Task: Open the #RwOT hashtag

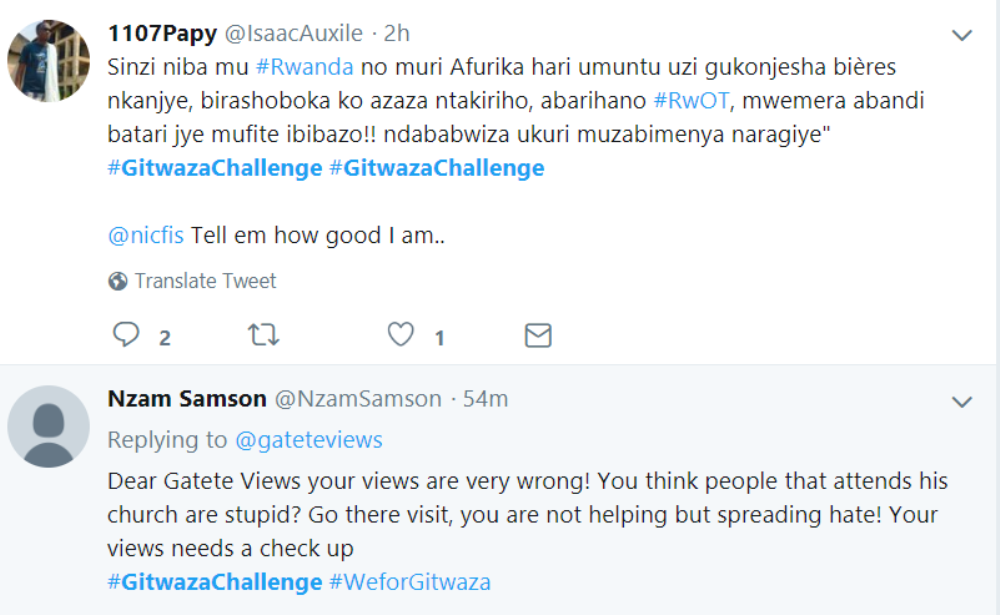Action: [691, 100]
